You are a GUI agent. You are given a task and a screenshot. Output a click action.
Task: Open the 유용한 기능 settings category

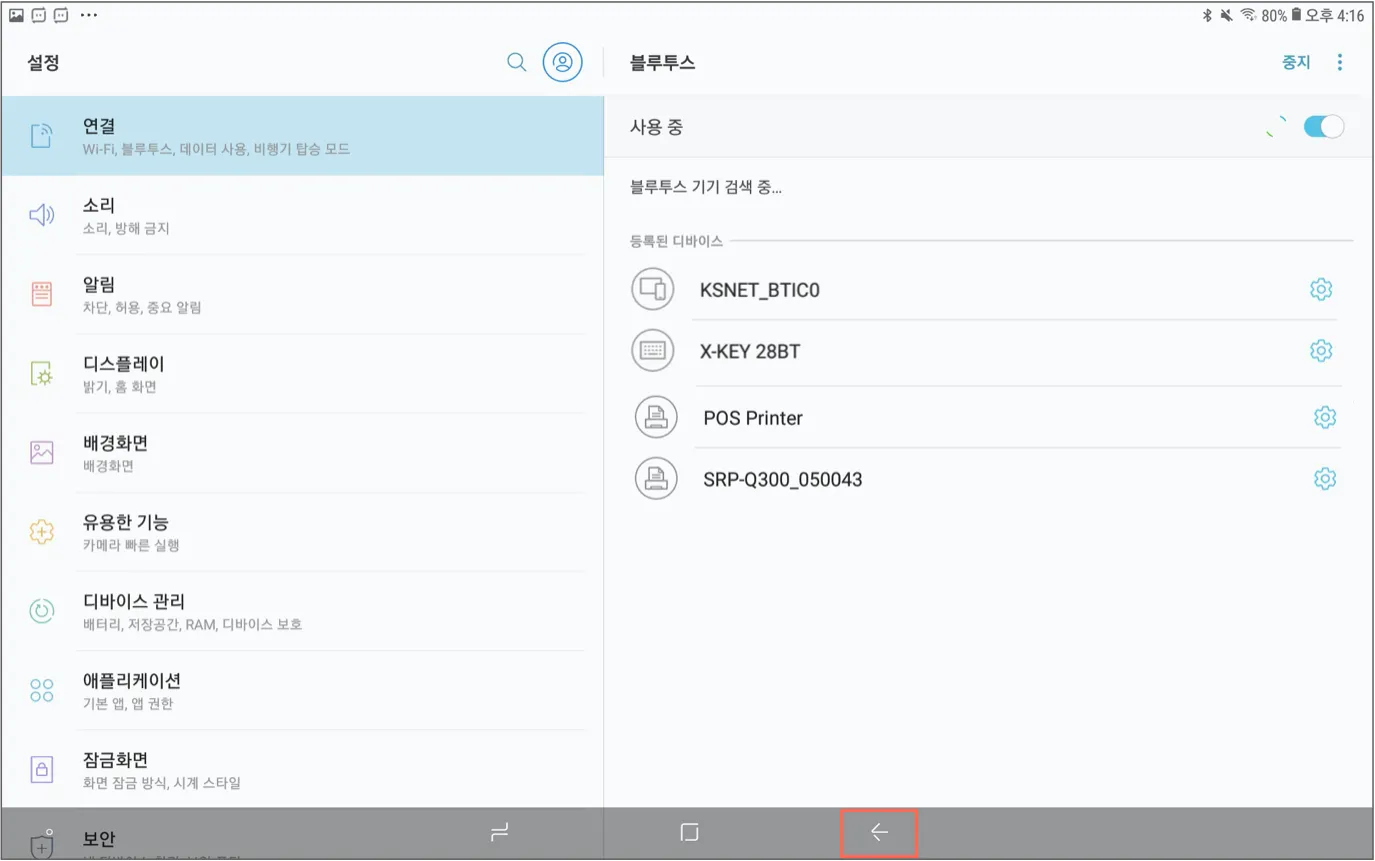302,531
